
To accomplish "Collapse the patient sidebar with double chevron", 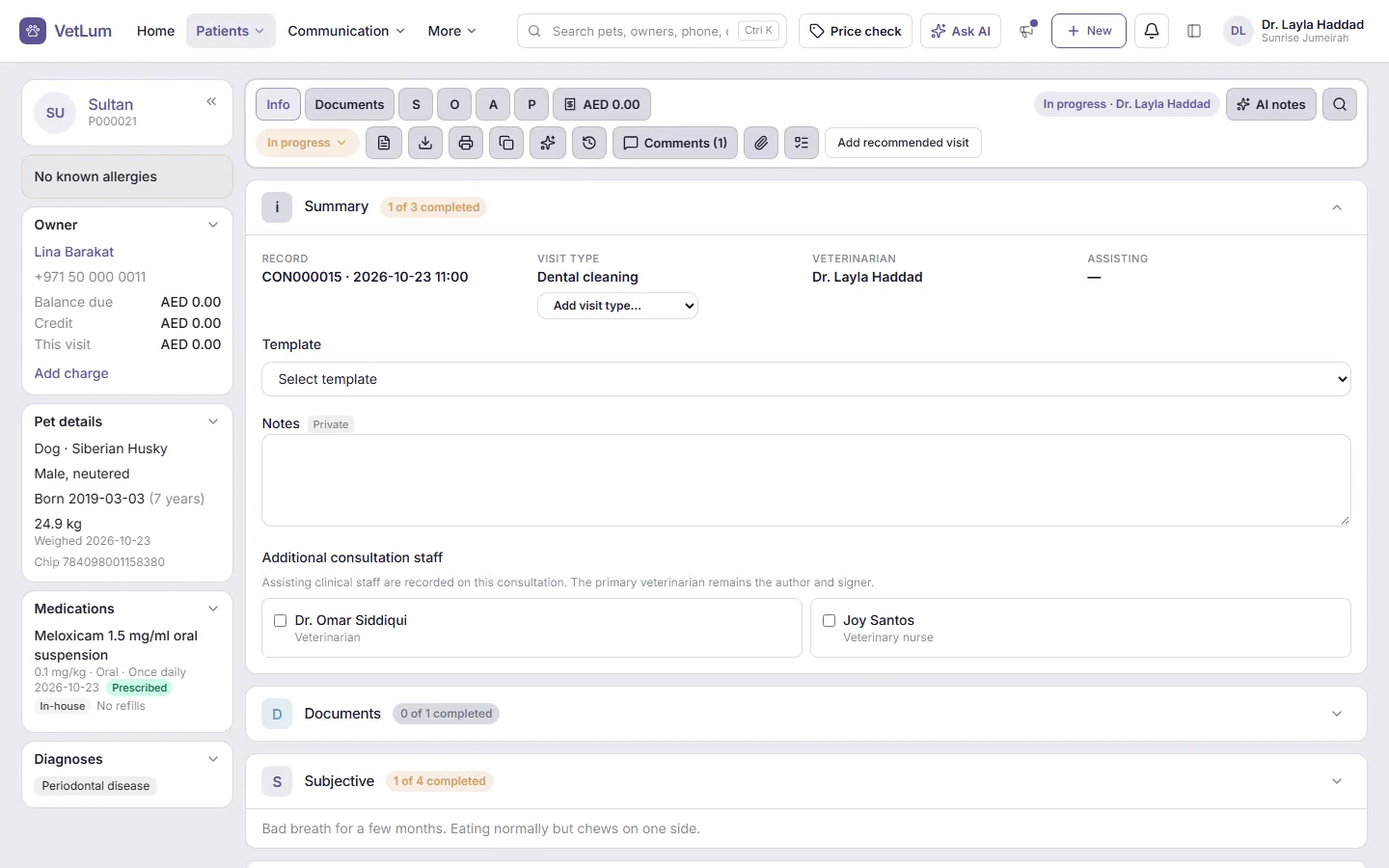I will pos(211,101).
